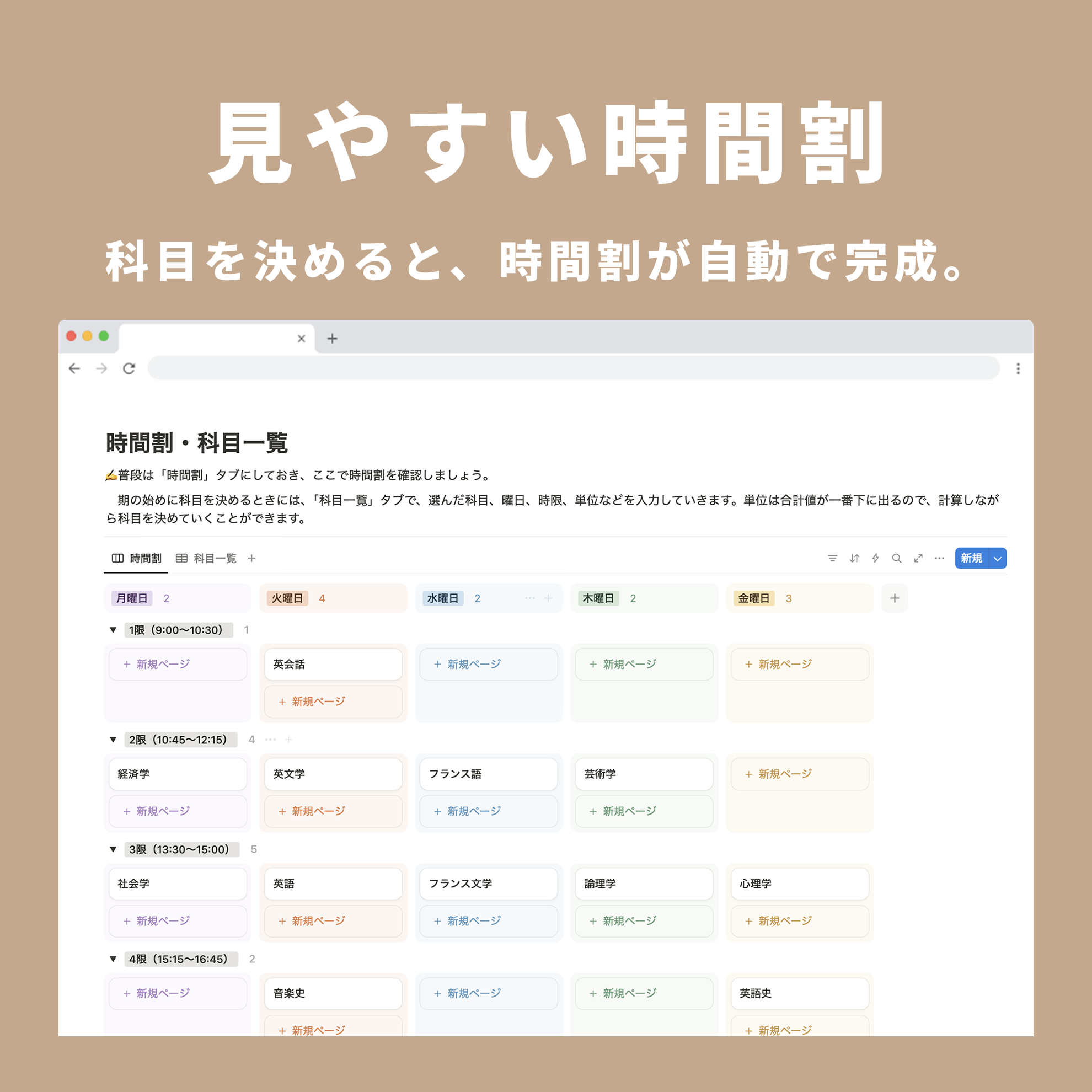Click the browser address bar

pyautogui.click(x=573, y=368)
